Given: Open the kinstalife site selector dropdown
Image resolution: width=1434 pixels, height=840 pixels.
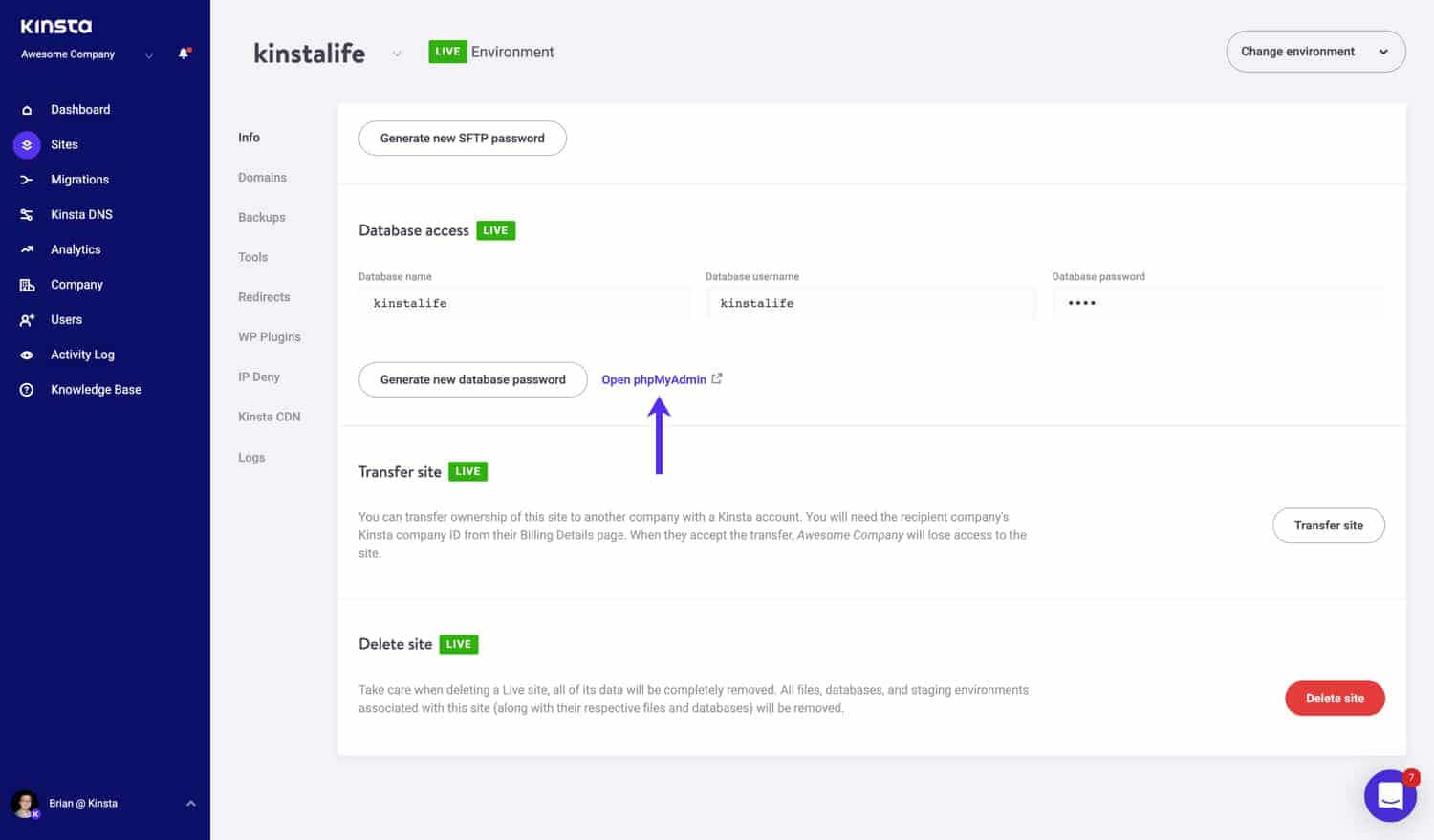Looking at the screenshot, I should pyautogui.click(x=397, y=54).
